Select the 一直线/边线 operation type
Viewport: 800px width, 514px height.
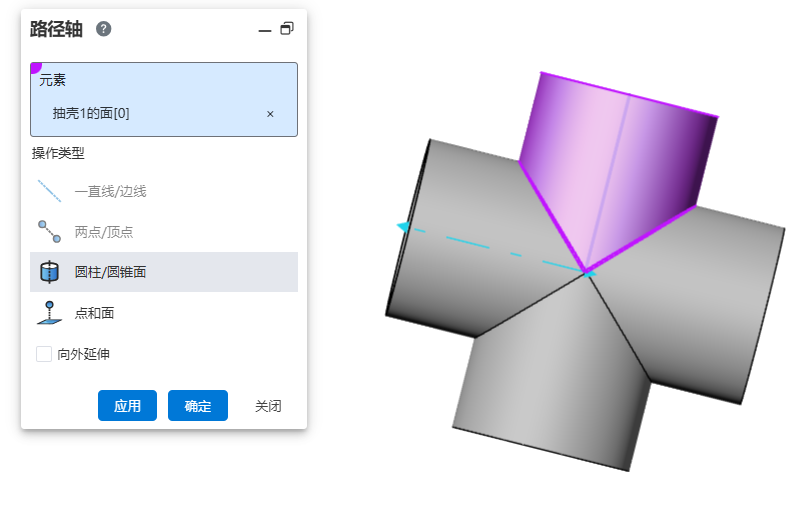tap(110, 191)
